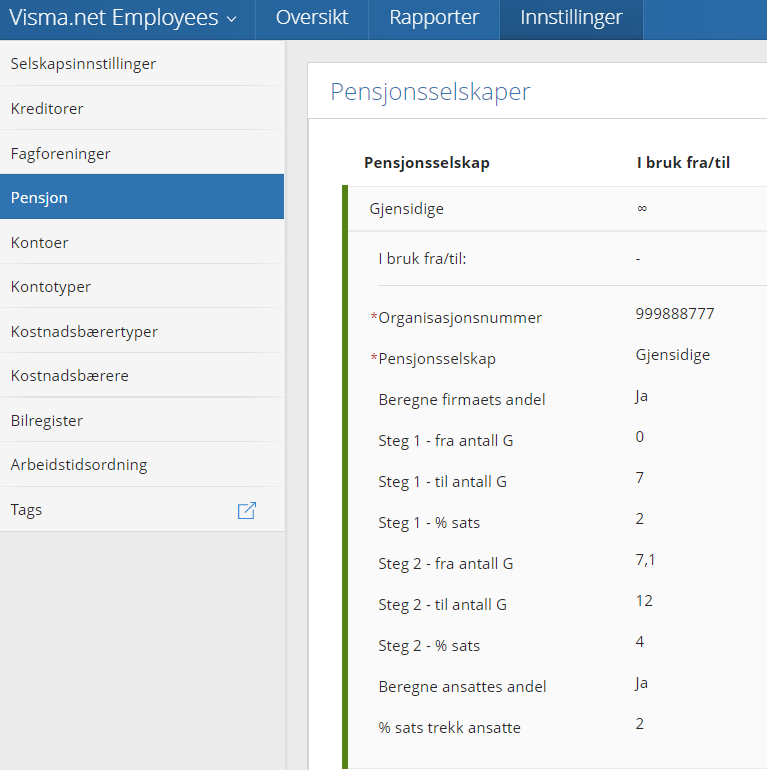Collapse the Gjensidige pension company row
Viewport: 767px width, 770px height.
pyautogui.click(x=557, y=208)
